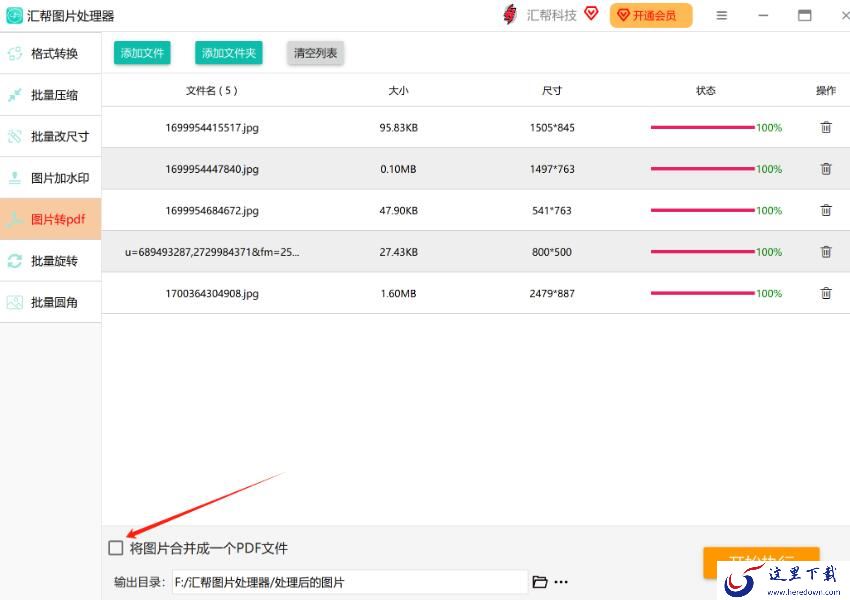Screen dimensions: 850x600
Task: Click dimension value 2479*887
Action: [x=552, y=294]
